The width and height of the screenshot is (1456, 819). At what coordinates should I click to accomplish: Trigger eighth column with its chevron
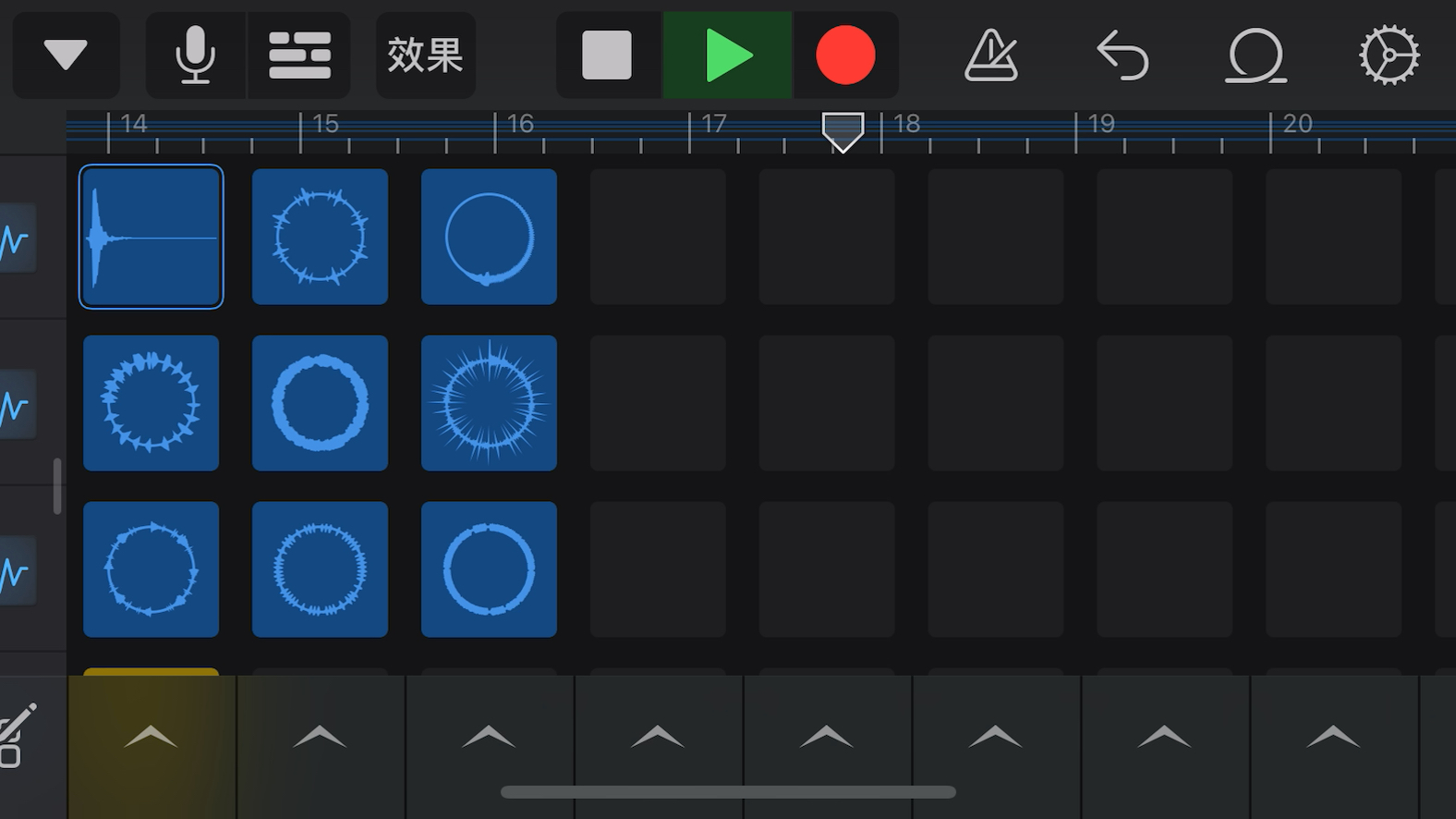point(1334,737)
